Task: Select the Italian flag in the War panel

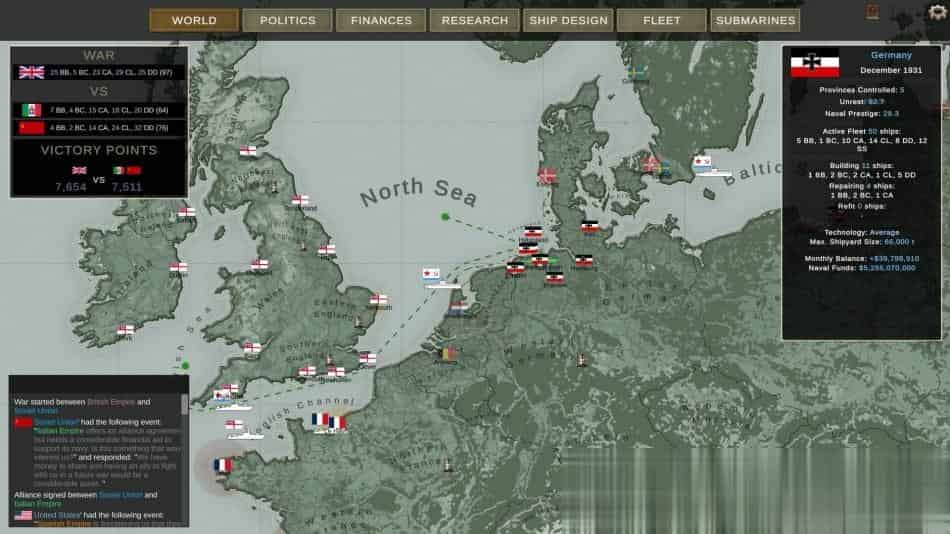Action: click(x=32, y=110)
